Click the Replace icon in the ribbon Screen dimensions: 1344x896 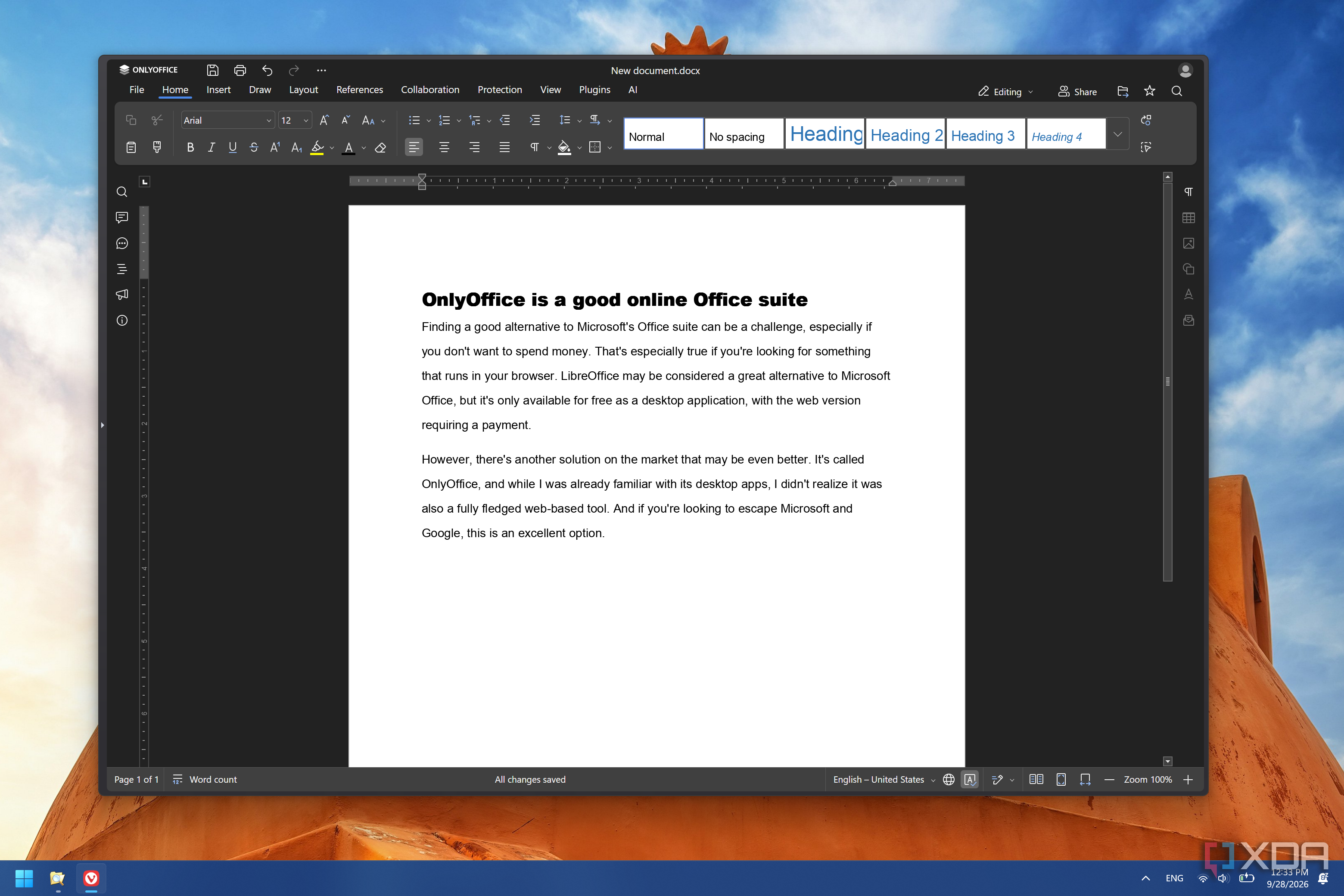(1146, 120)
